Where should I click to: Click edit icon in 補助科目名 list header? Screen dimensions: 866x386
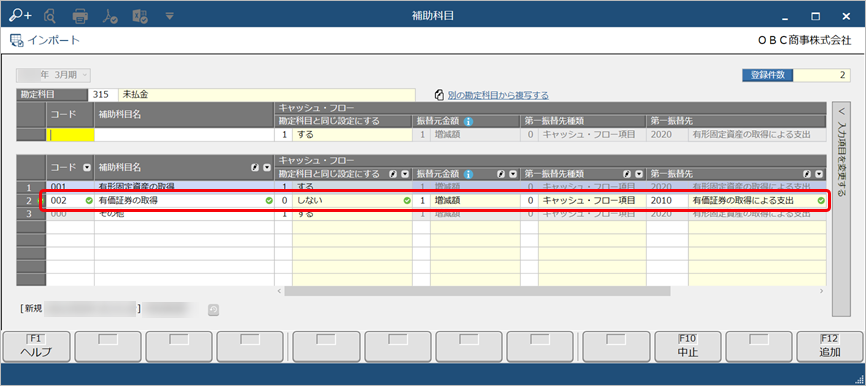(255, 167)
